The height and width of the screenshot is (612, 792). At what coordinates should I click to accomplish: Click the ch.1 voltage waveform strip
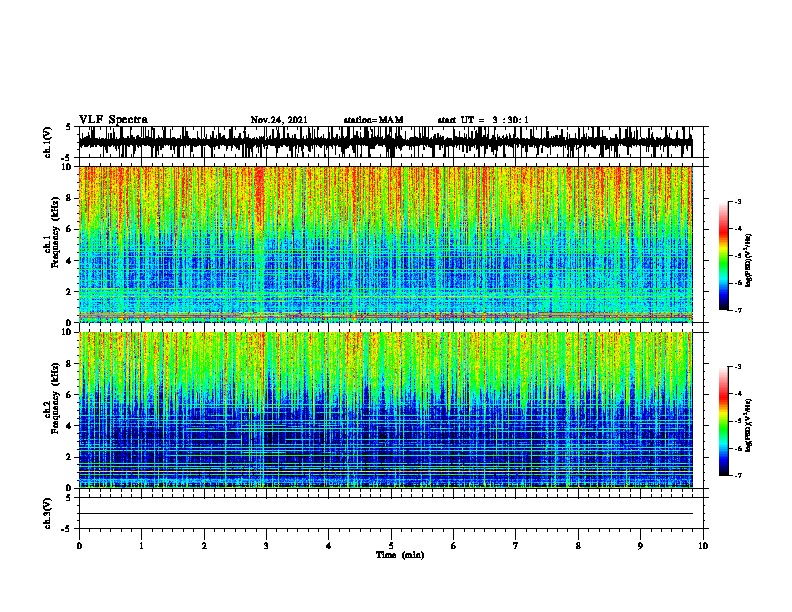[x=385, y=142]
